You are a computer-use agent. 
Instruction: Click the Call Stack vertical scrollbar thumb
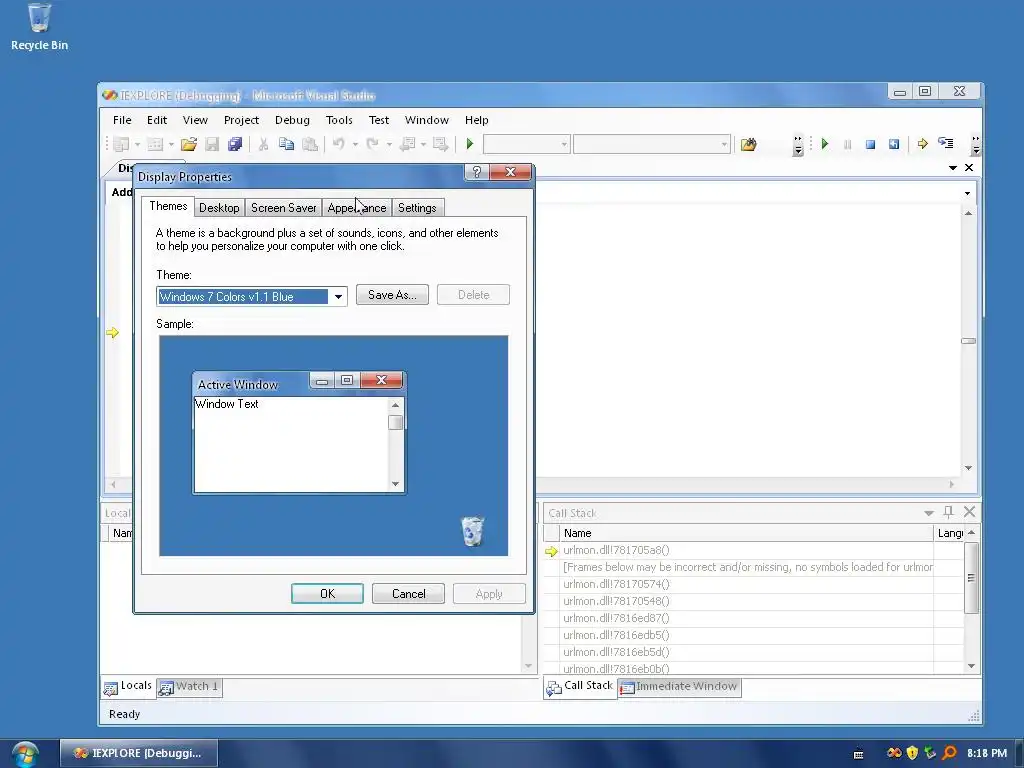971,577
